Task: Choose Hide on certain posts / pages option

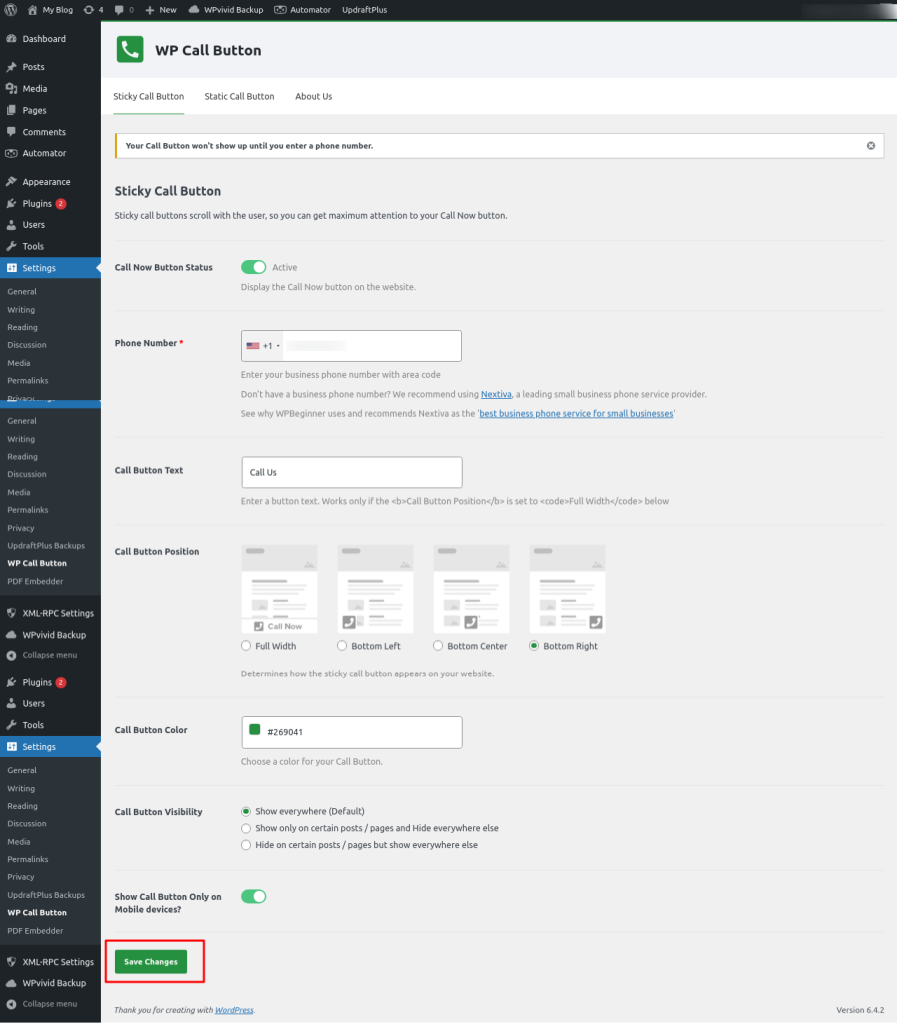Action: (246, 845)
